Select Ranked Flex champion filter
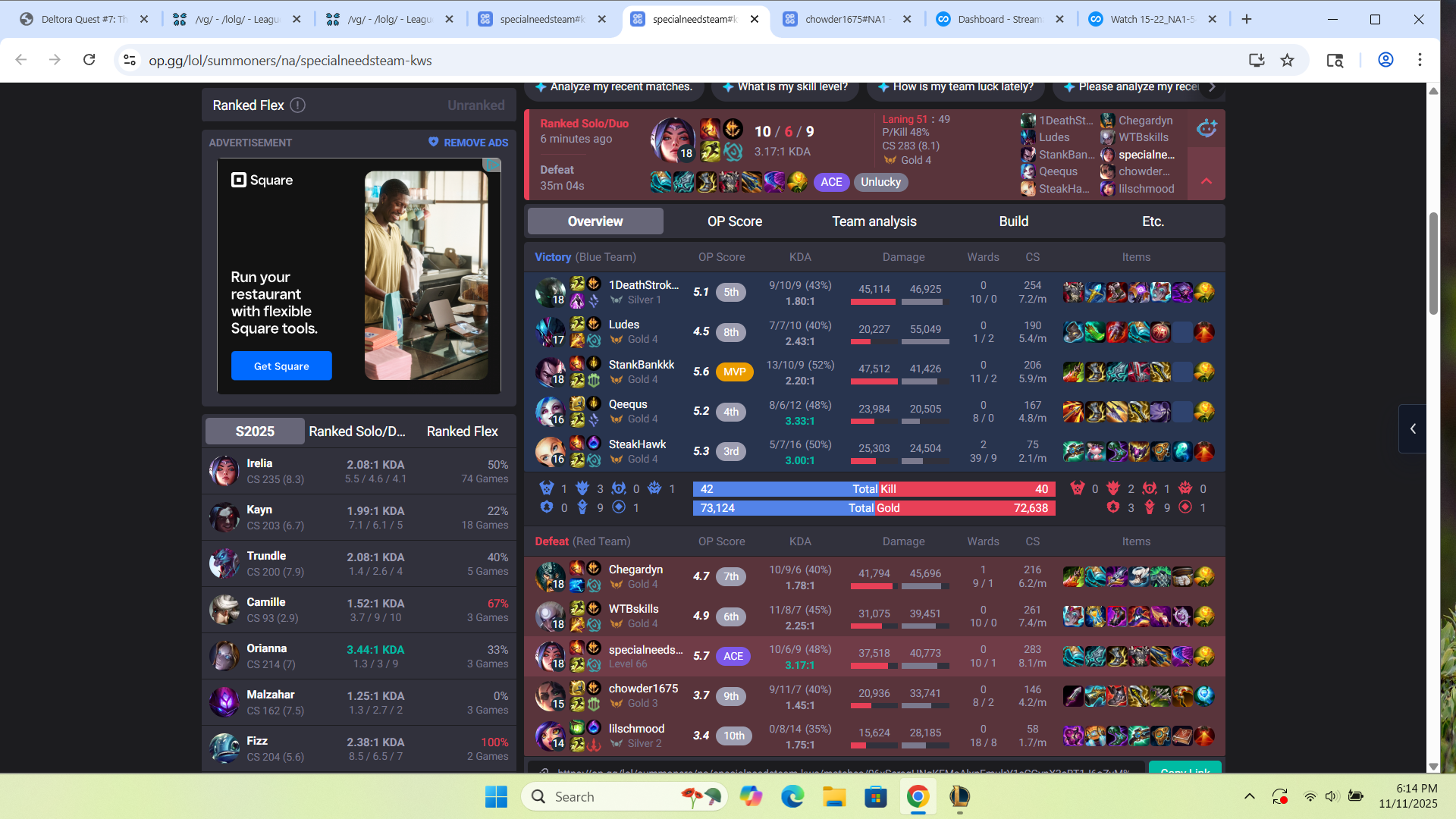 tap(462, 431)
